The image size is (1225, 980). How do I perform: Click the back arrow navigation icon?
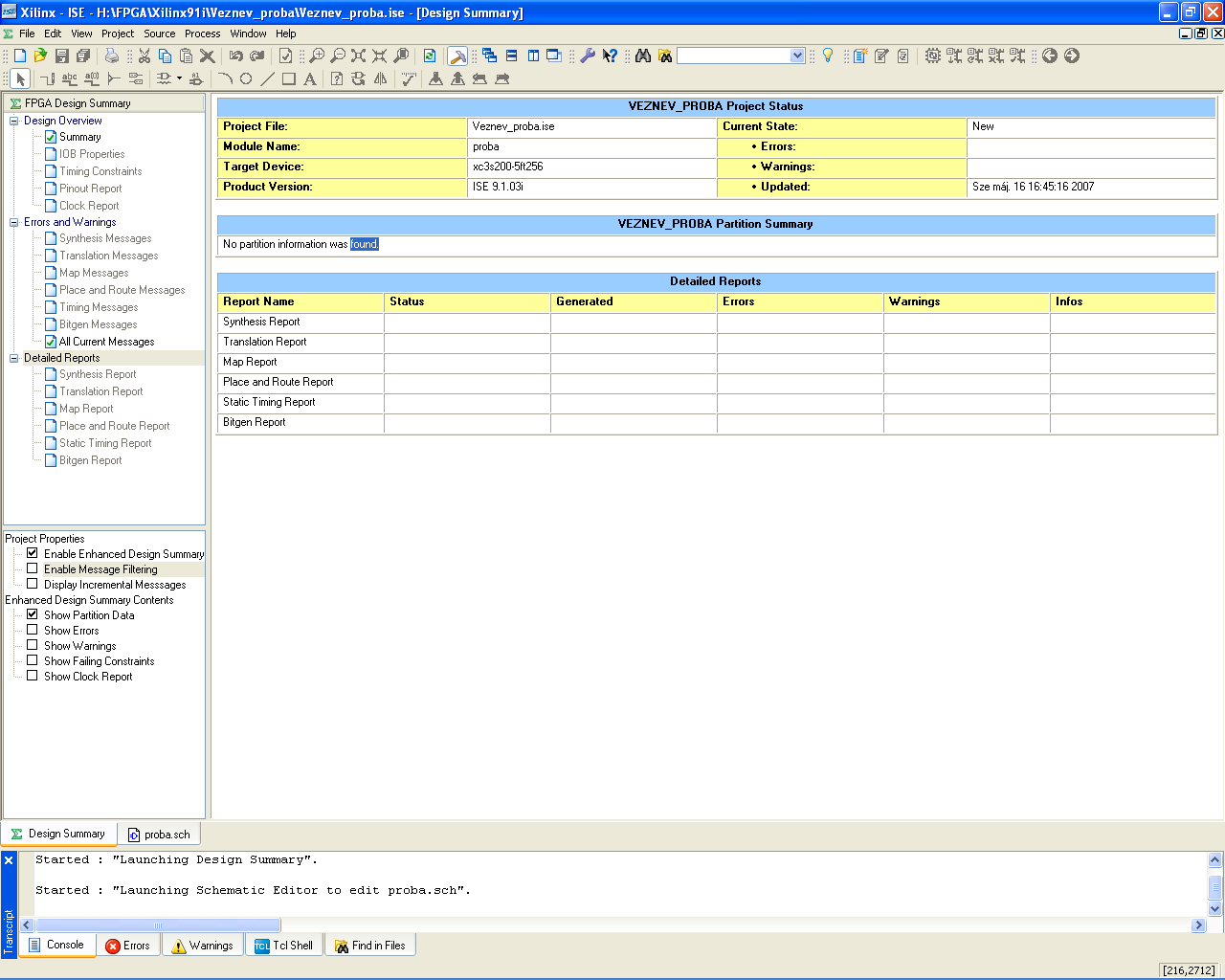[1050, 56]
